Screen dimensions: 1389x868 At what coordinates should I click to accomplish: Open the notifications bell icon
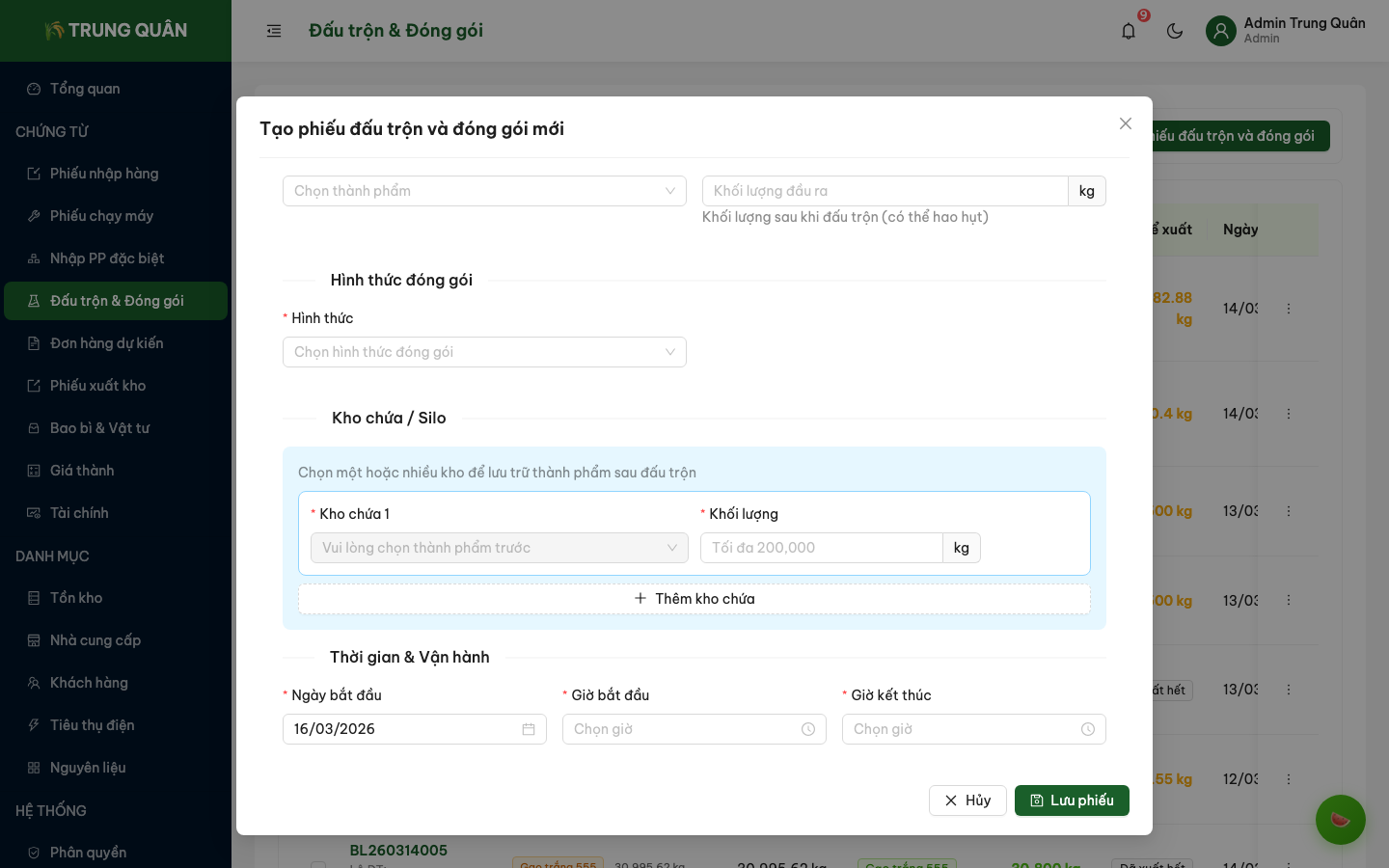pyautogui.click(x=1129, y=31)
